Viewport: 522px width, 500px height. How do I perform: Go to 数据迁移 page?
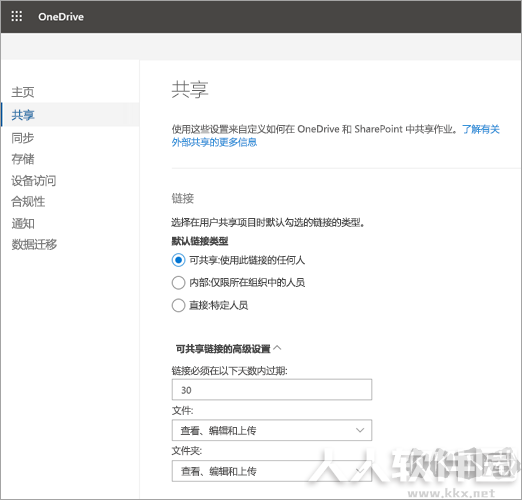tap(34, 244)
